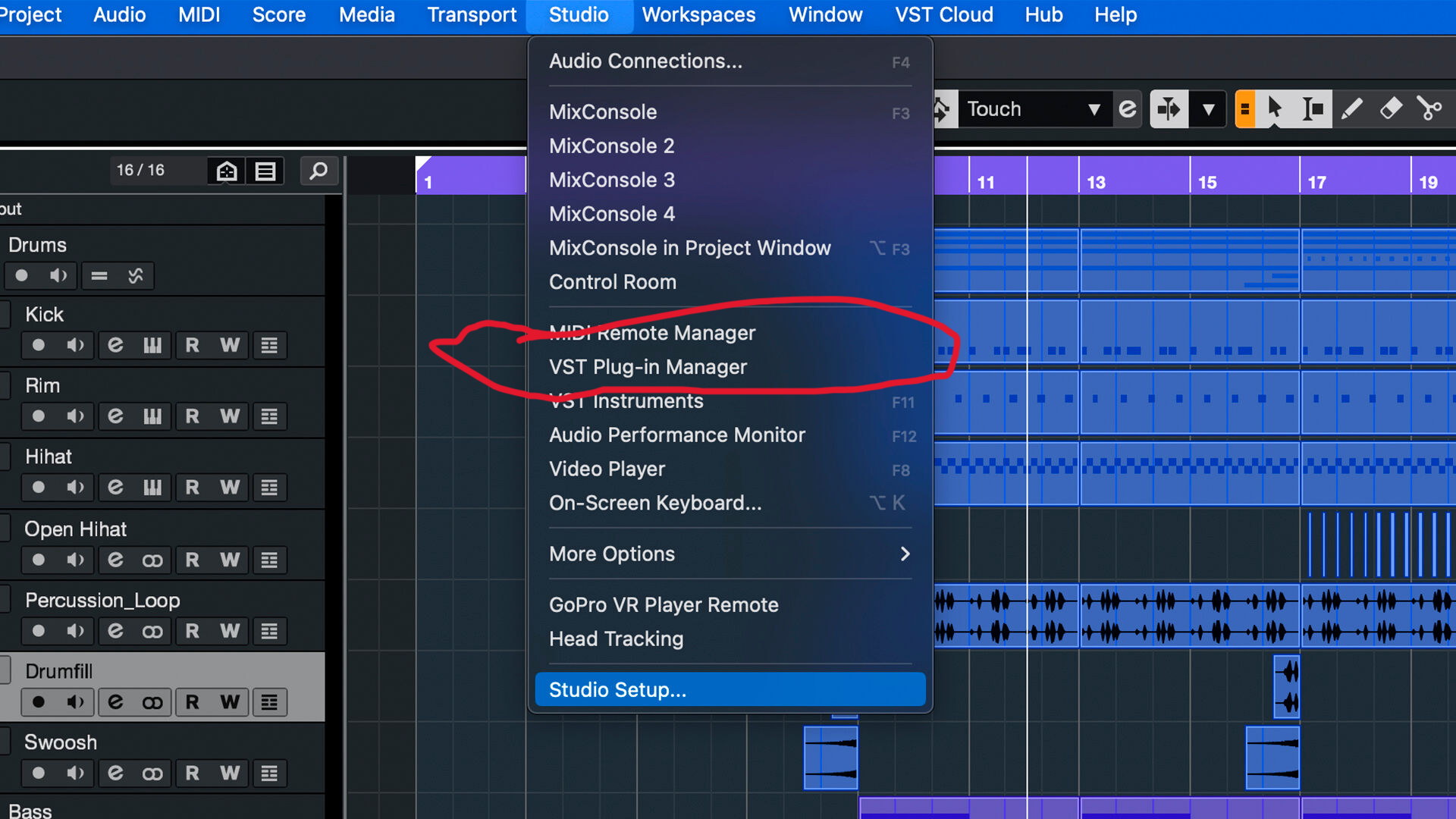Open the Control Room entry
The height and width of the screenshot is (819, 1456).
click(x=730, y=283)
